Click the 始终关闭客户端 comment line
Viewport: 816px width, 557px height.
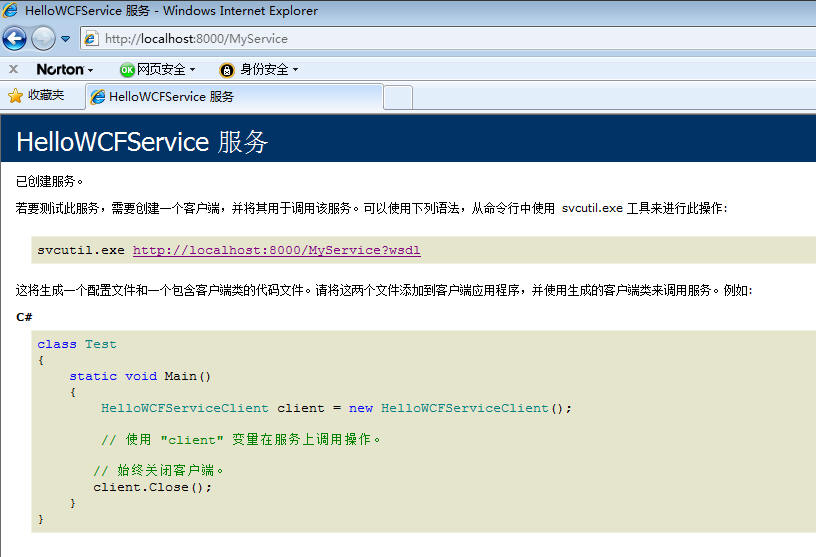pos(158,471)
